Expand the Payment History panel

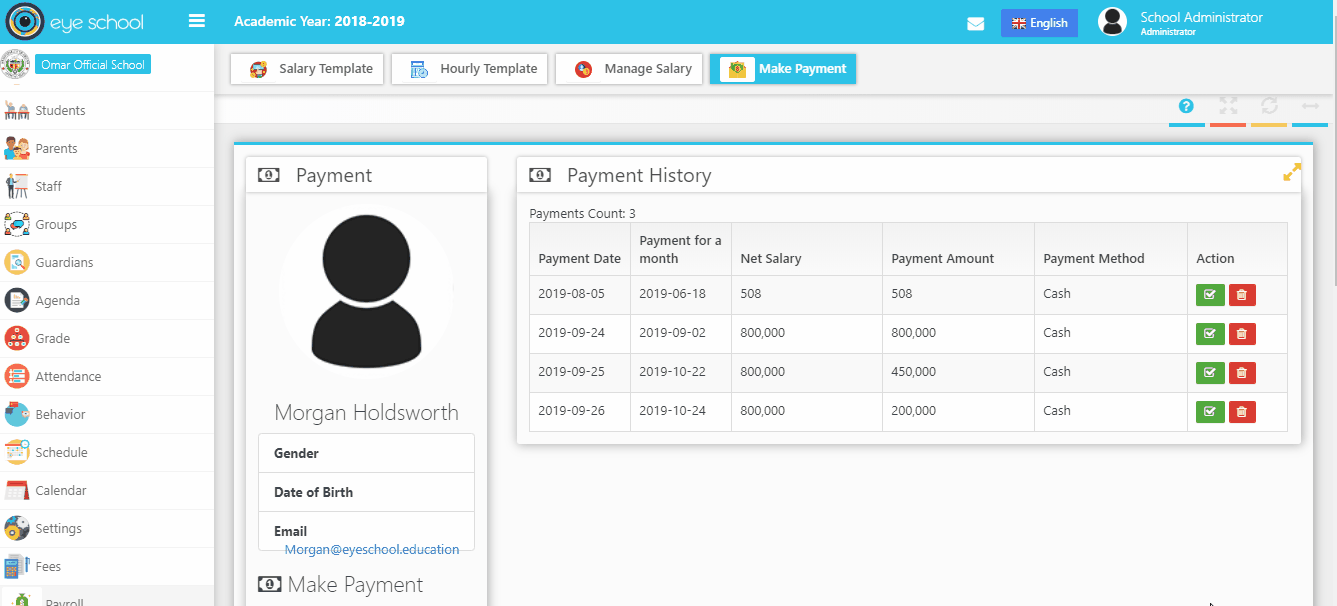pyautogui.click(x=1292, y=173)
